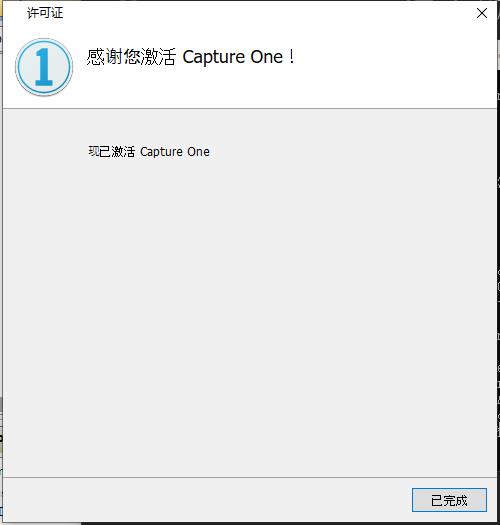
Task: Click the 现已激活 text in the message
Action: [112, 151]
